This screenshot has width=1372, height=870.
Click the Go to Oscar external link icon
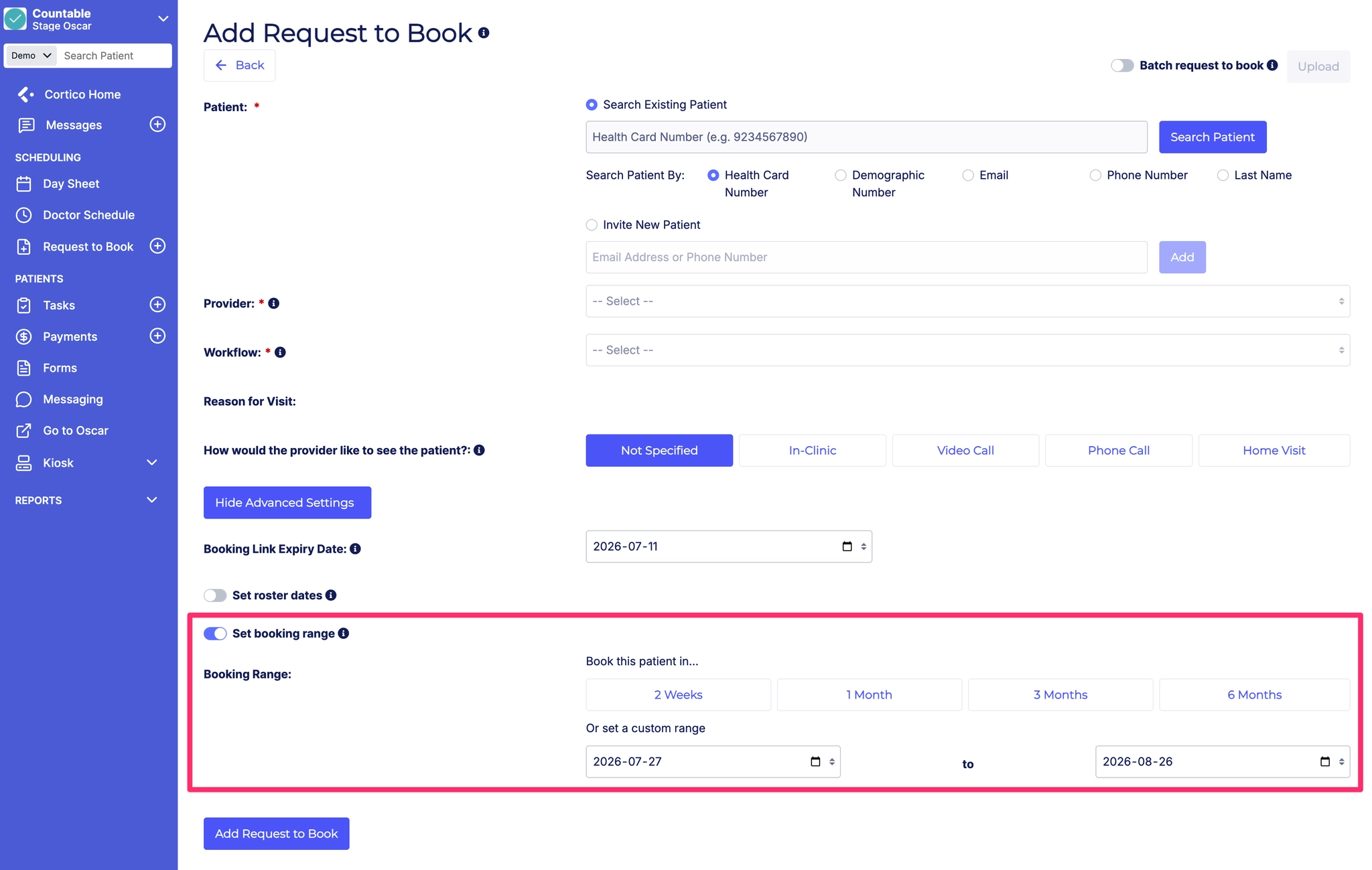[x=24, y=431]
